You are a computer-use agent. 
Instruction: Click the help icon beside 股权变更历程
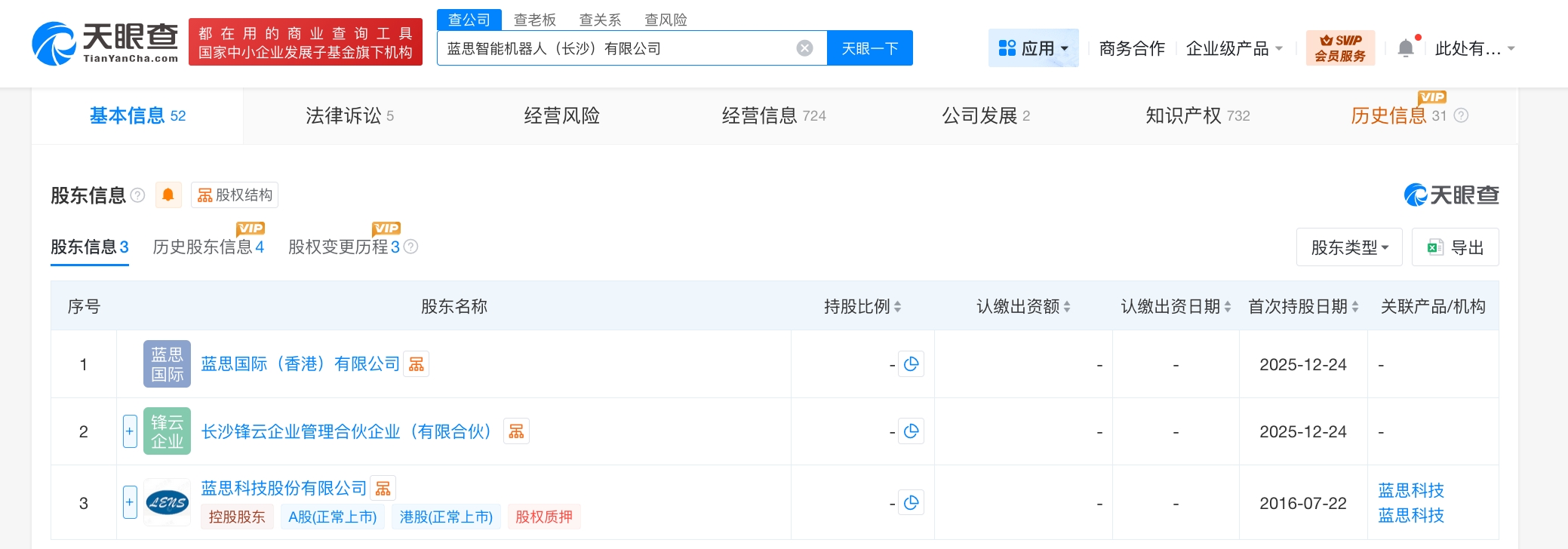coord(411,247)
